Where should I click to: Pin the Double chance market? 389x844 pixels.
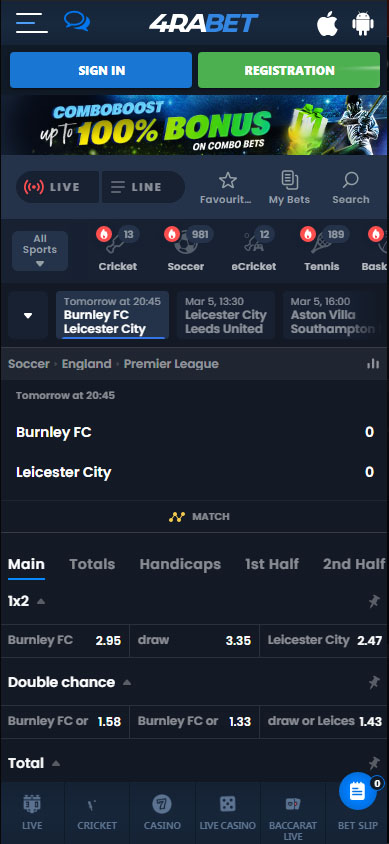[x=374, y=683]
